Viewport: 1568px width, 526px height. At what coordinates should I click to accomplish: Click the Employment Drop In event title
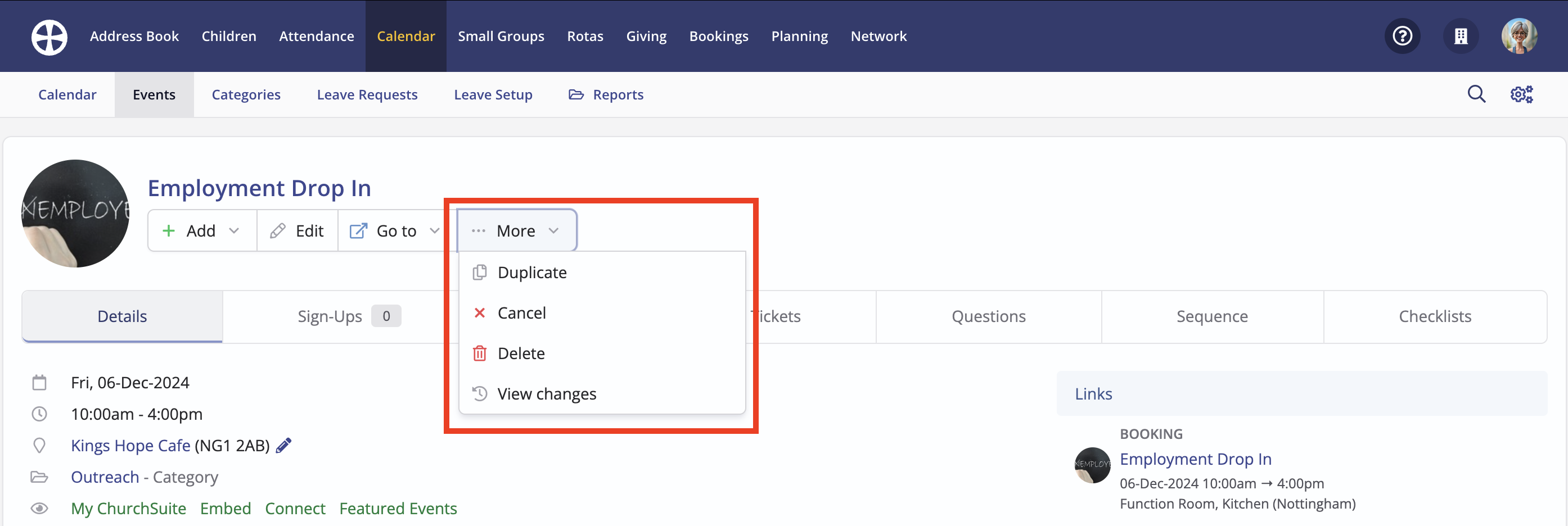[259, 188]
